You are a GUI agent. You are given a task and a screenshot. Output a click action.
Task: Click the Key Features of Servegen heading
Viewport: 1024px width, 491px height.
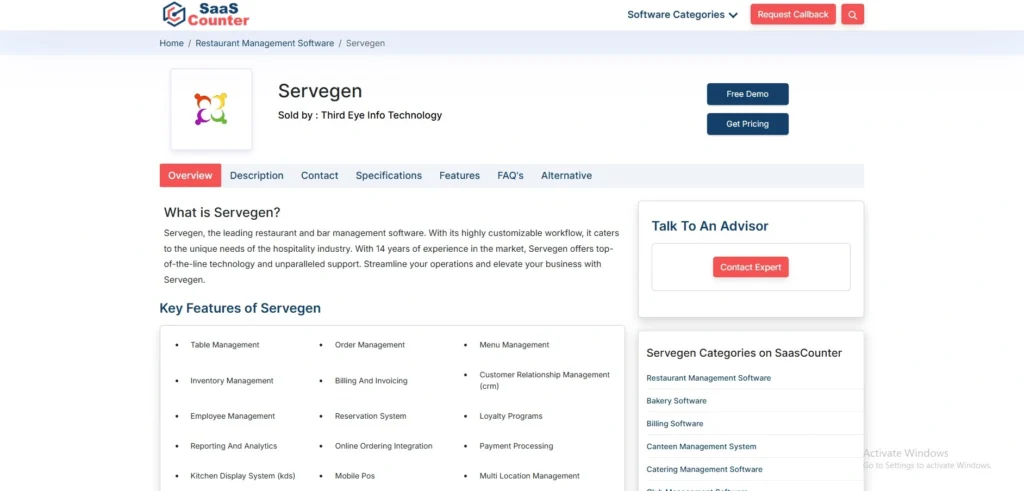pos(240,308)
